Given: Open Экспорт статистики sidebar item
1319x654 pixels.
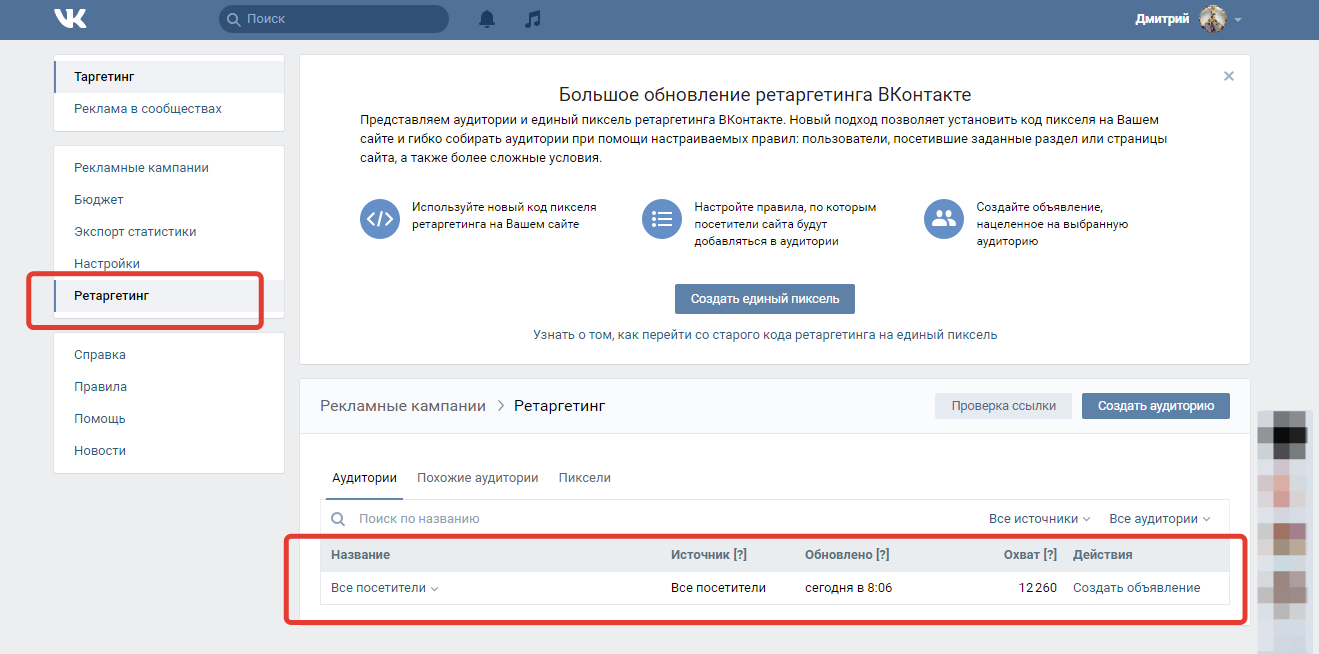Looking at the screenshot, I should coord(169,232).
